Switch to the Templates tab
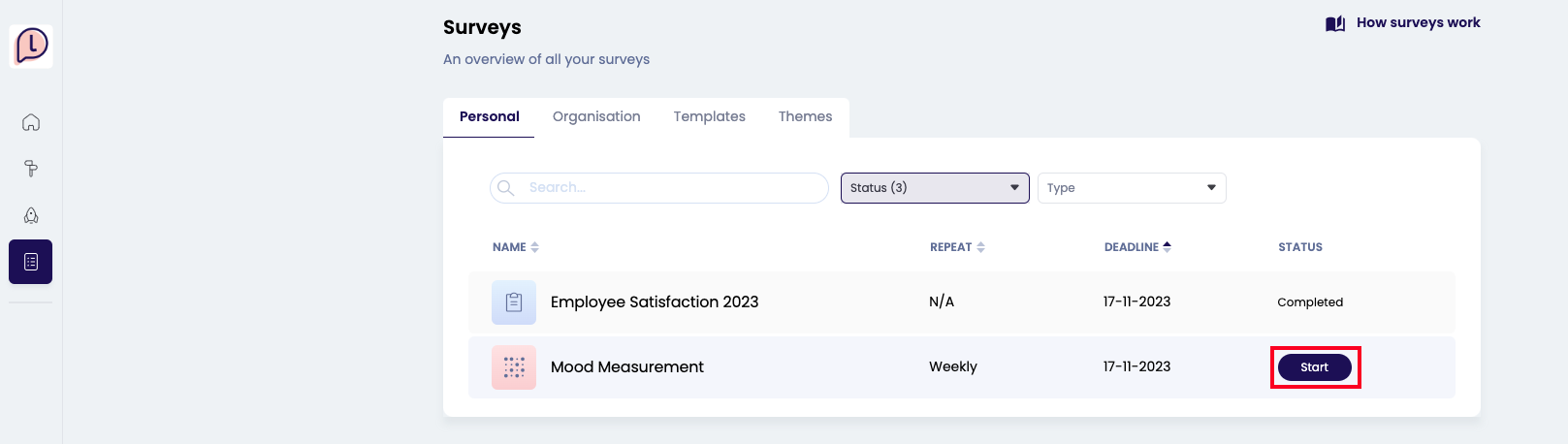This screenshot has height=444, width=1568. coord(709,116)
